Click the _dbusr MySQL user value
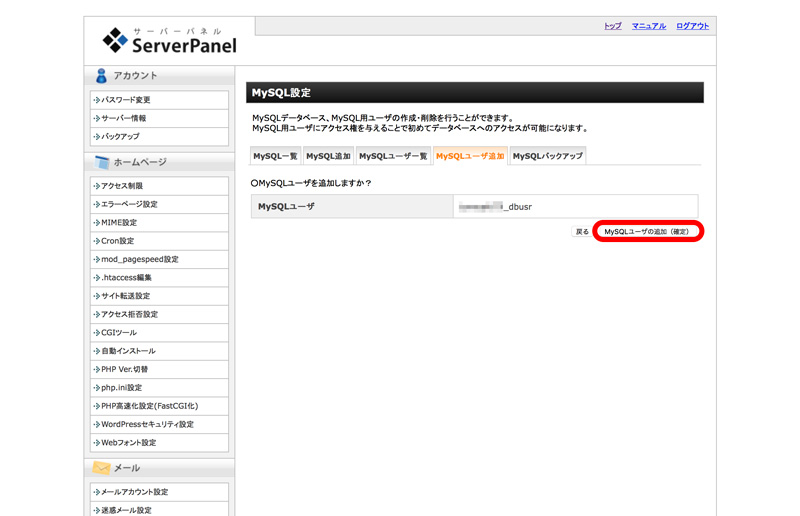Viewport: 800px width, 516px height. pos(495,207)
